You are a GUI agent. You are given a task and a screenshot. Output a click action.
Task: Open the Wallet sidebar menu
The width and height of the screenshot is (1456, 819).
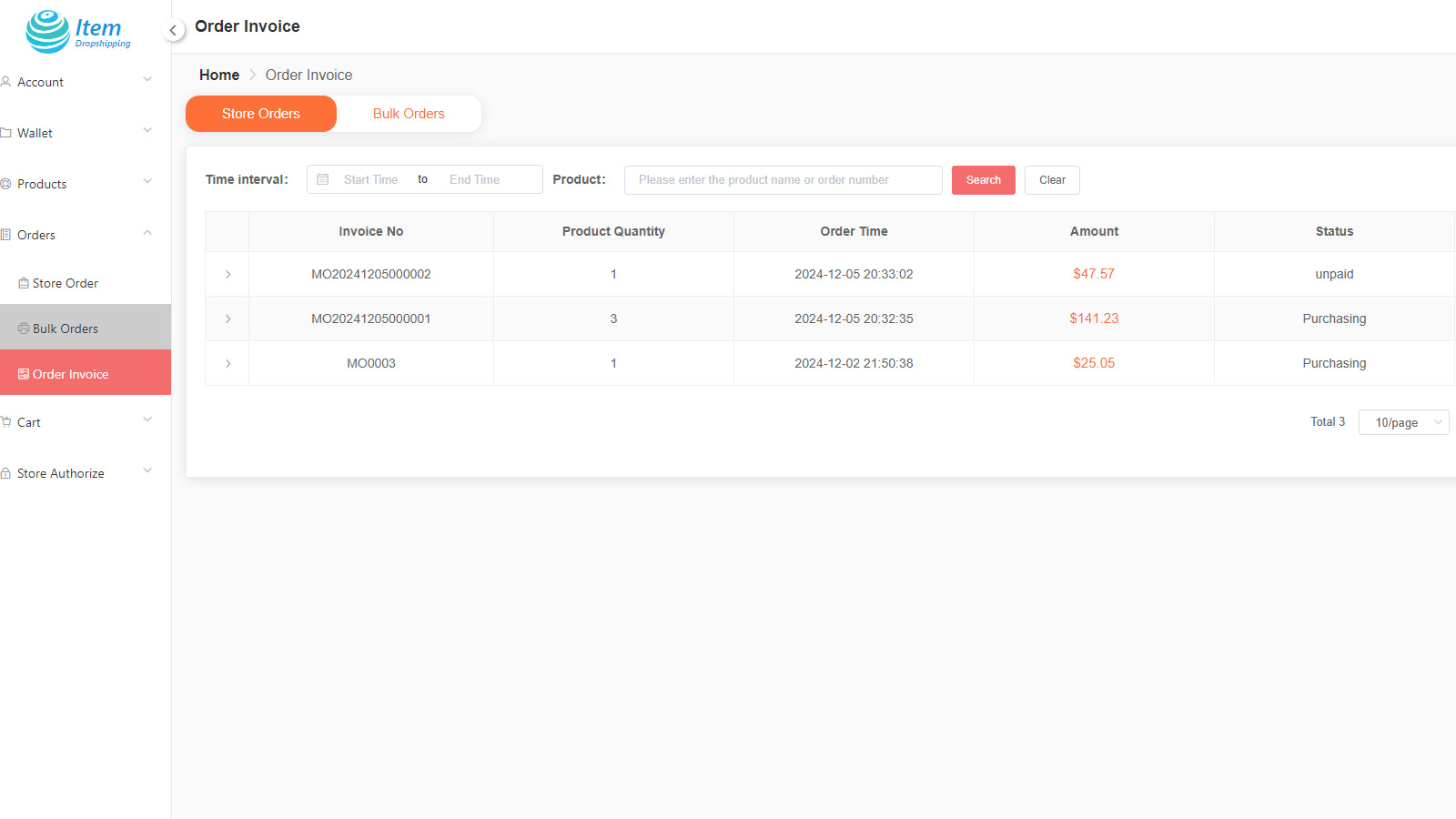click(86, 133)
